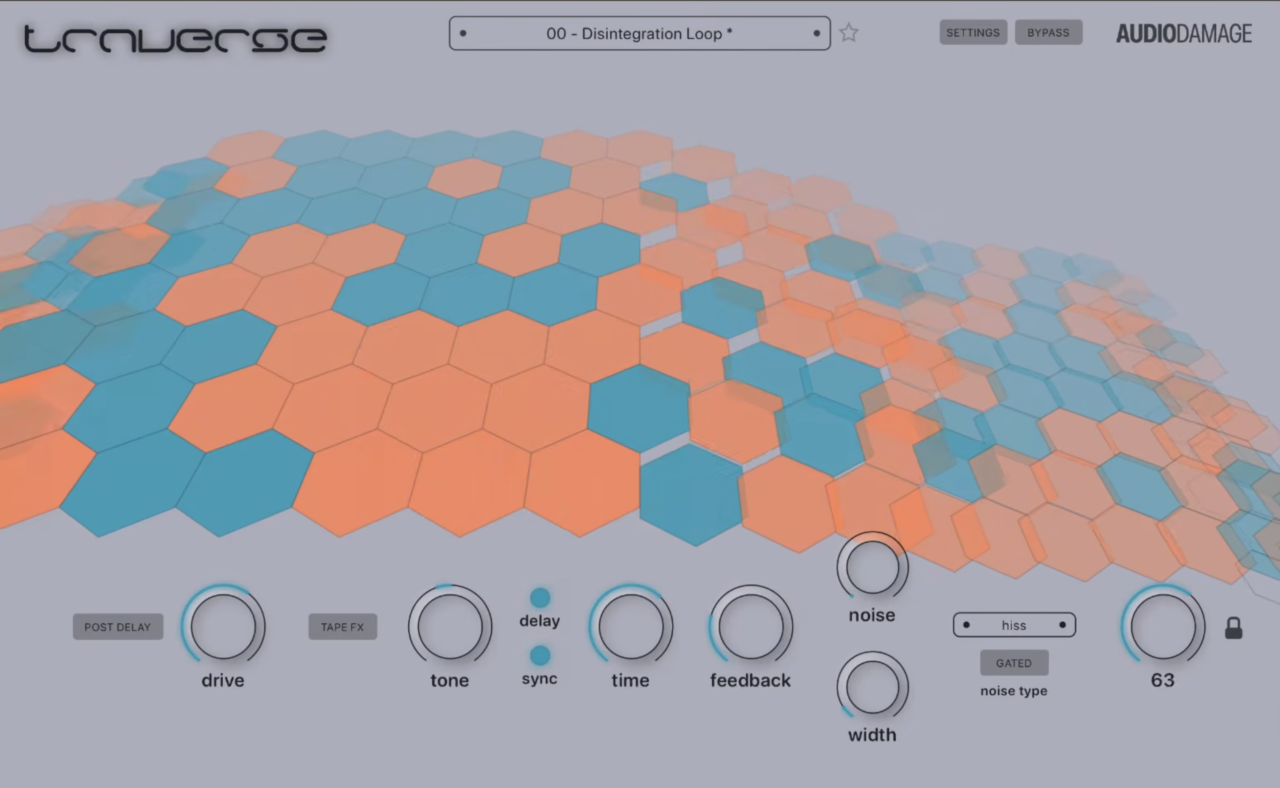Select previous preset using left dot
The width and height of the screenshot is (1280, 788).
click(463, 33)
